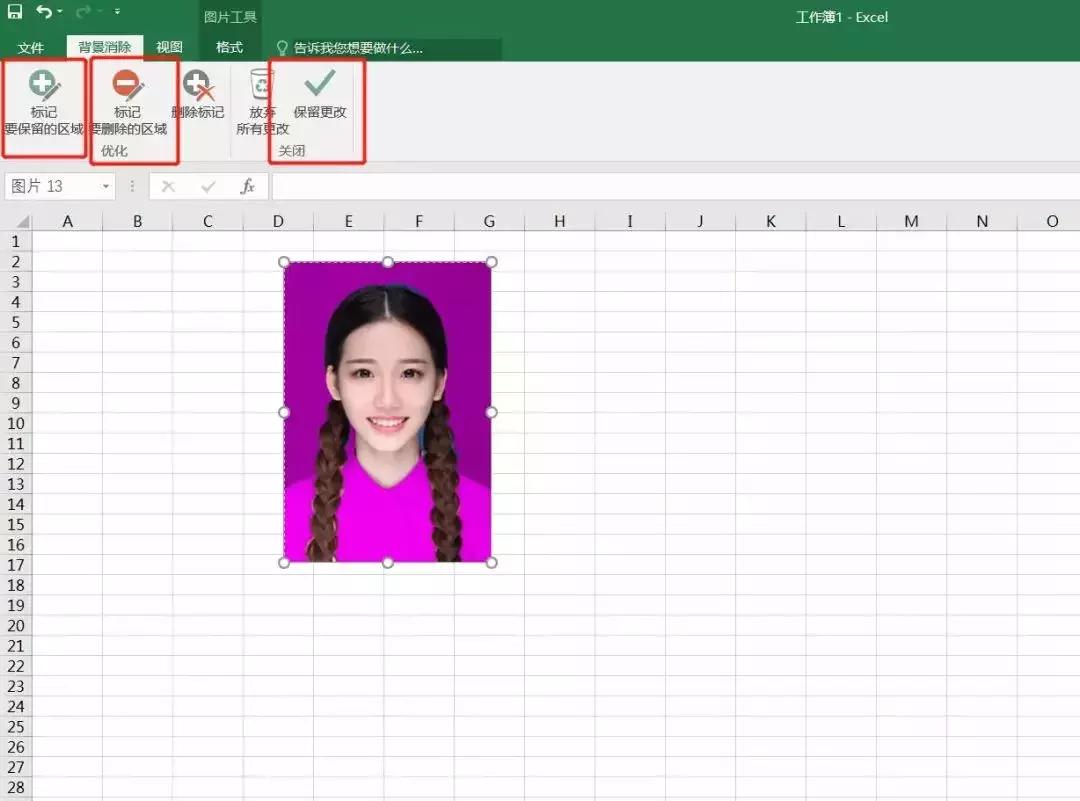Select column M header

point(911,221)
